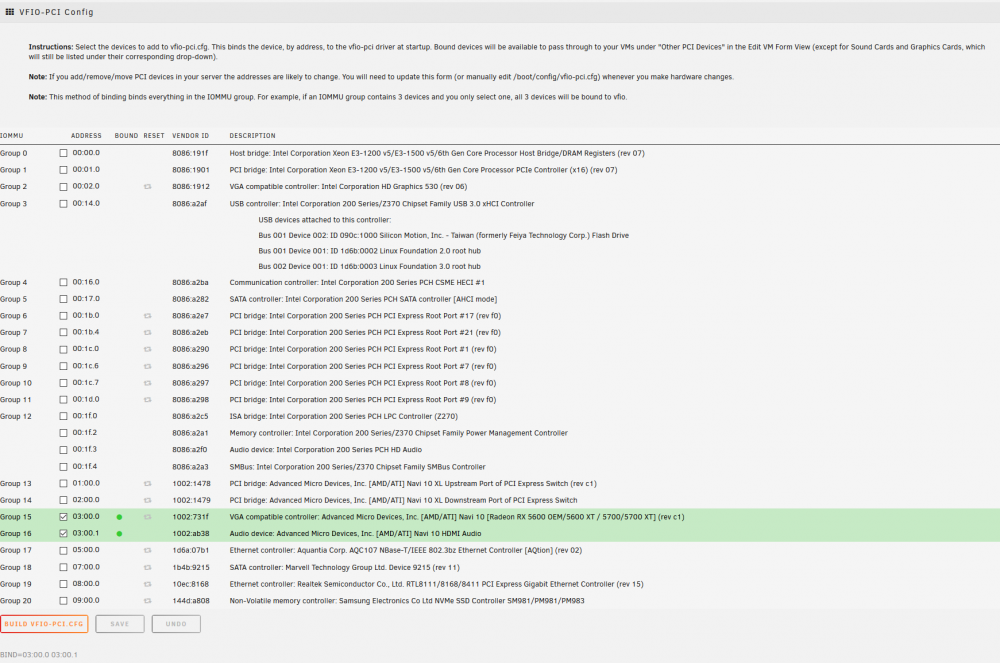Check Realtek Ethernet controller 08:00.0
The height and width of the screenshot is (663, 1000).
pyautogui.click(x=63, y=584)
